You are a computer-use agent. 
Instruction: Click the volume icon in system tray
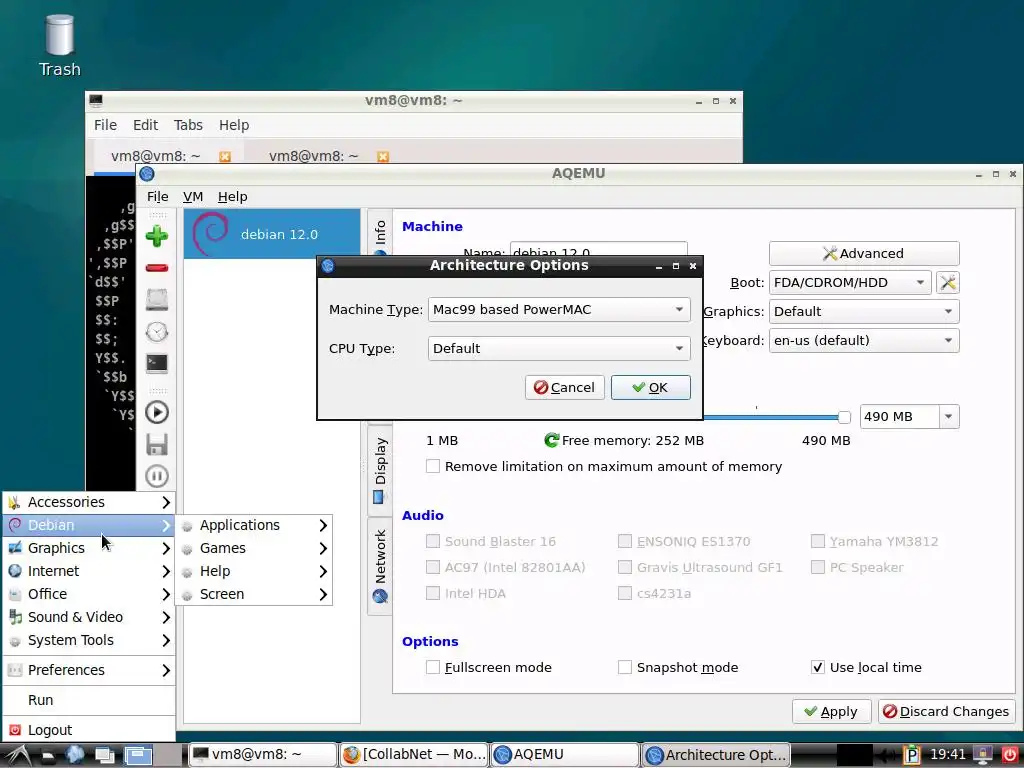coord(887,756)
